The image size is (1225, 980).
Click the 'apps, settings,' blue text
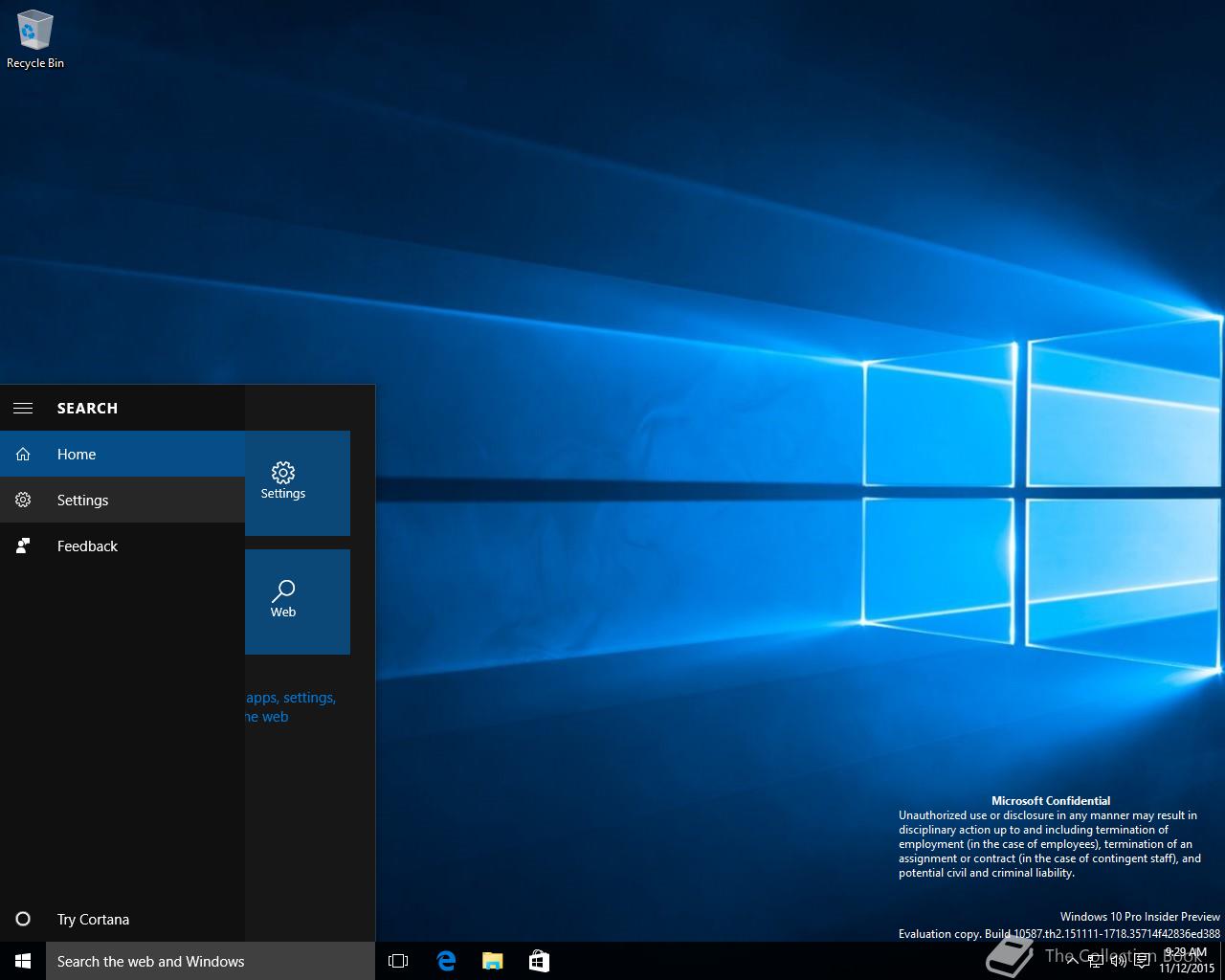click(291, 698)
